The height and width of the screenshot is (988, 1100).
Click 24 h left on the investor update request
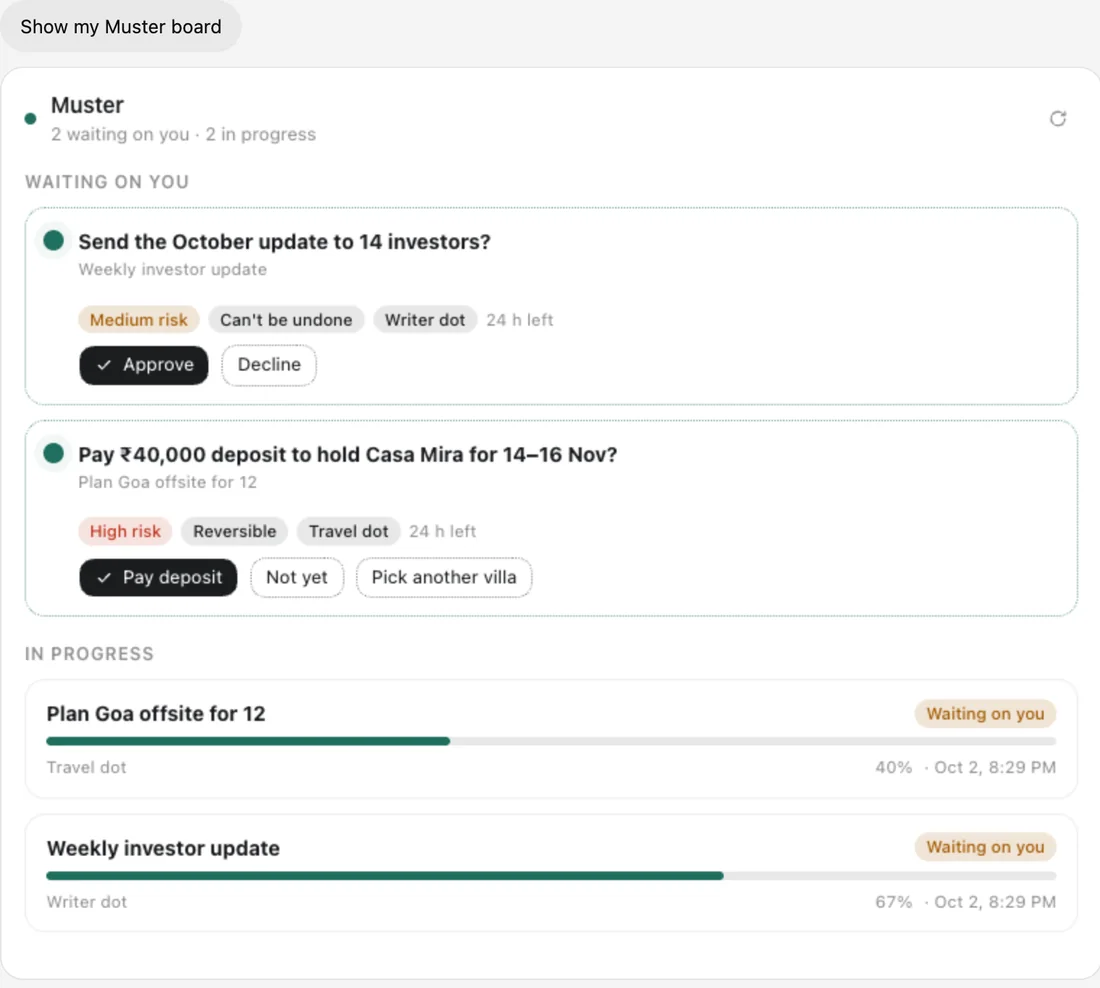520,320
